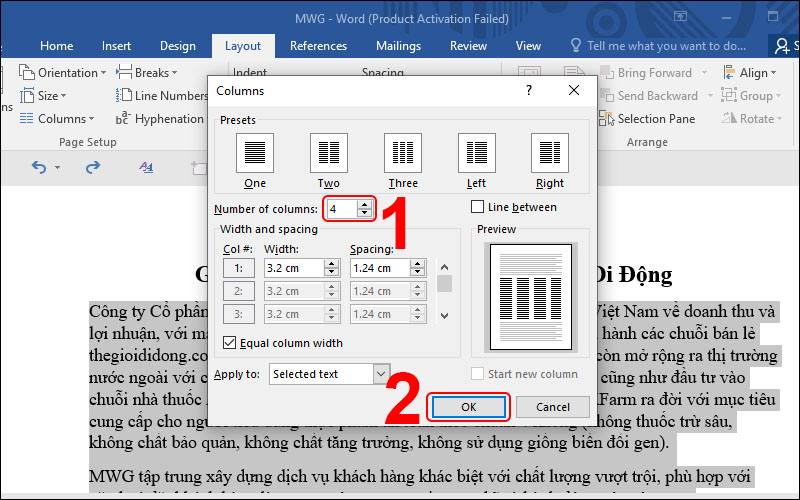Open the Review tab
This screenshot has width=800, height=500.
(x=468, y=46)
